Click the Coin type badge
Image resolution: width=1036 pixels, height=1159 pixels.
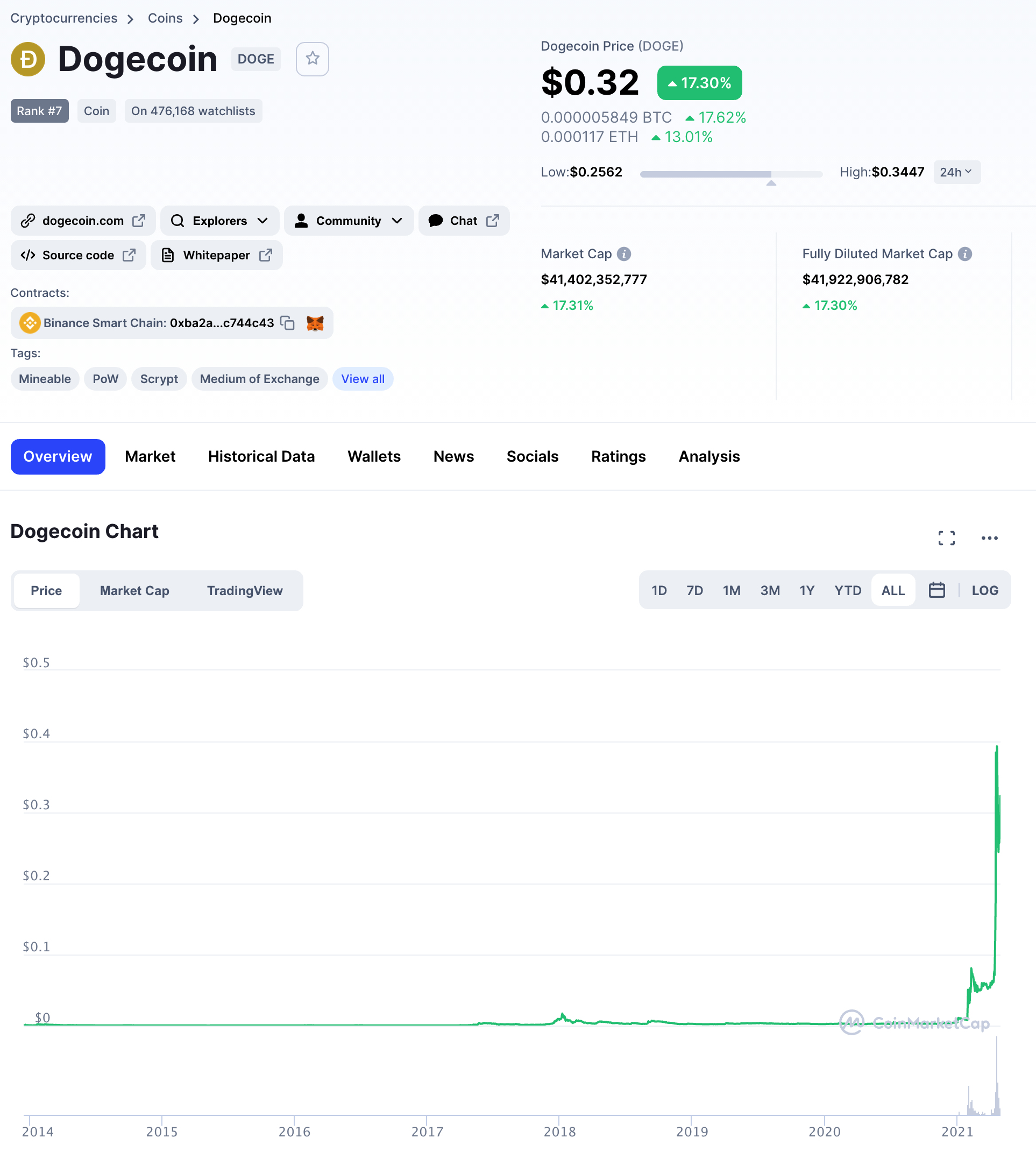click(x=97, y=111)
